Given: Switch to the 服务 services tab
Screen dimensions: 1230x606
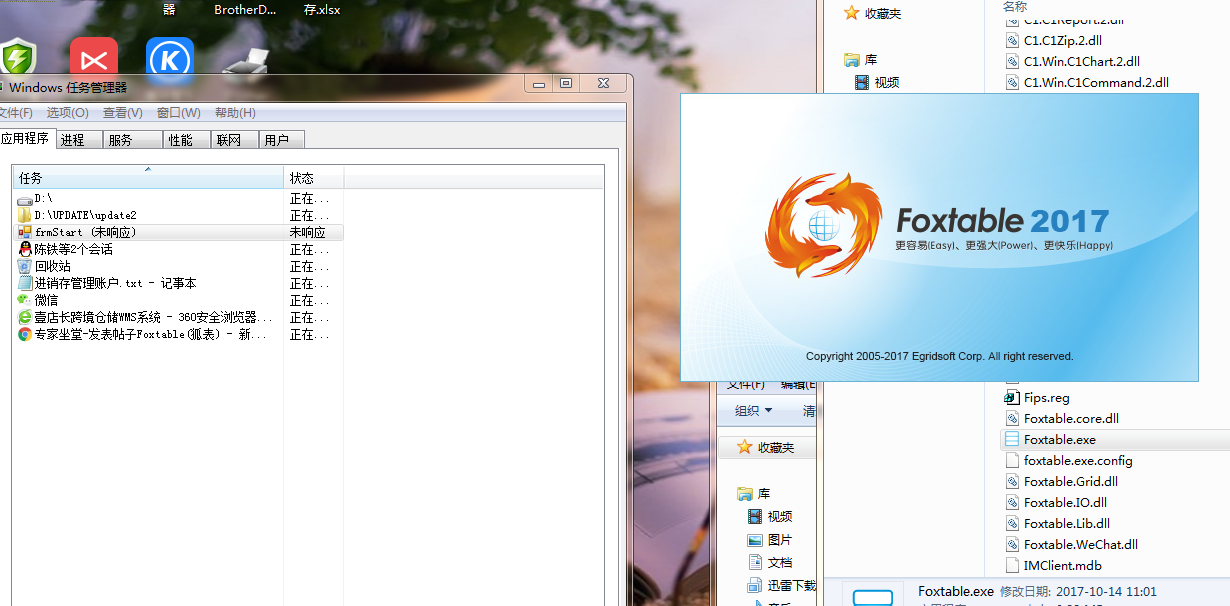Looking at the screenshot, I should coord(134,140).
